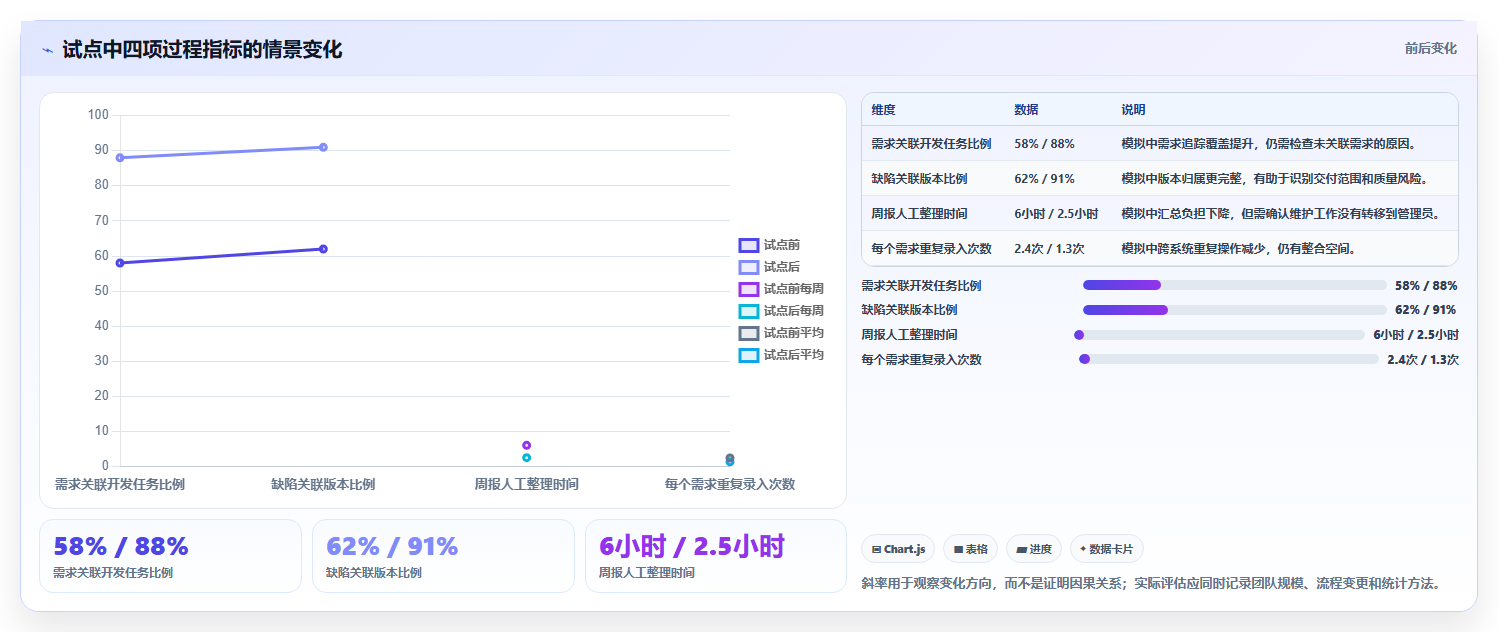
Task: Click the cyan 试点后每周 data point
Action: tap(526, 458)
